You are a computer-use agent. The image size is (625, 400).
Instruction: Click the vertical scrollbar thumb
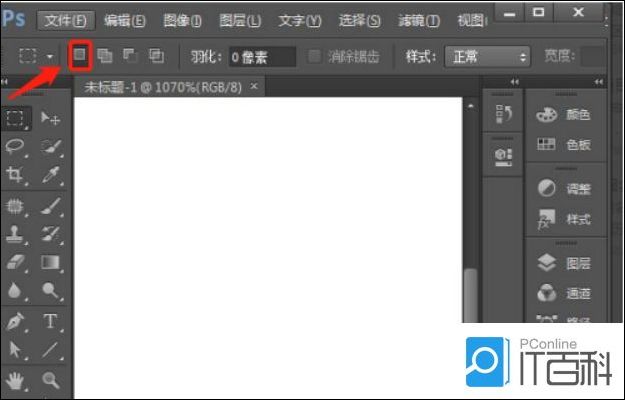(x=471, y=294)
